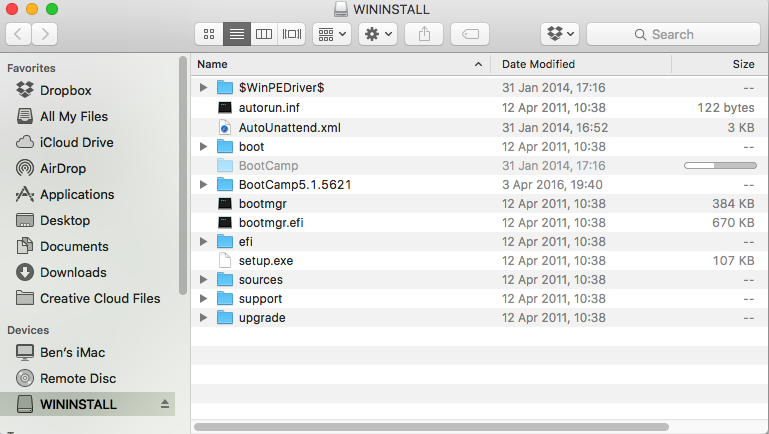Expand the sources folder

pos(203,280)
